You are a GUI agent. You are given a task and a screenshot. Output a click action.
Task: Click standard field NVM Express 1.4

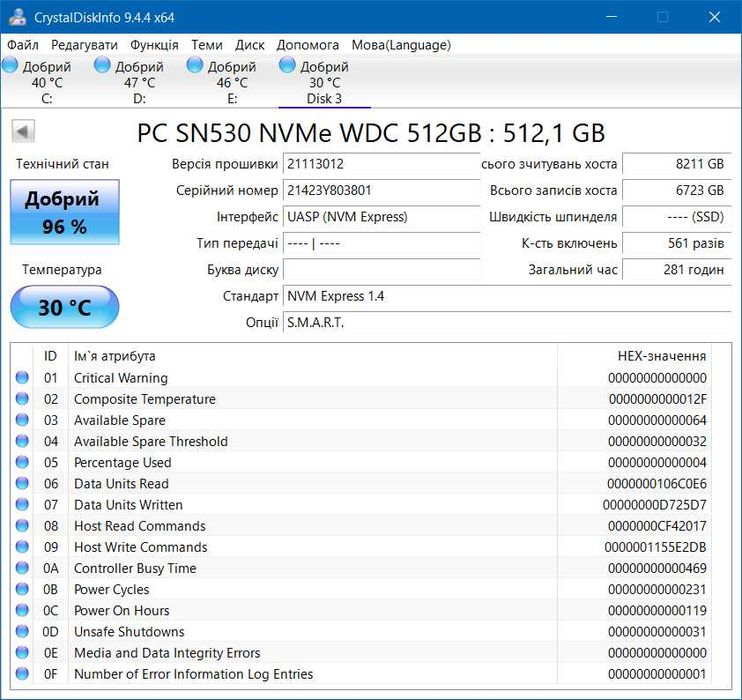[507, 296]
